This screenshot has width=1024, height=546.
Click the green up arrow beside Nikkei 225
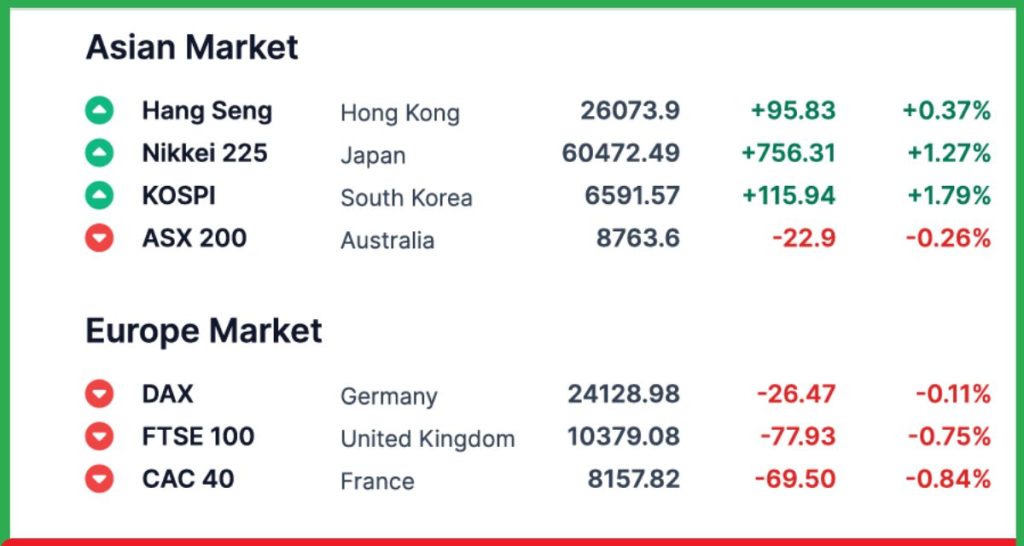(99, 153)
